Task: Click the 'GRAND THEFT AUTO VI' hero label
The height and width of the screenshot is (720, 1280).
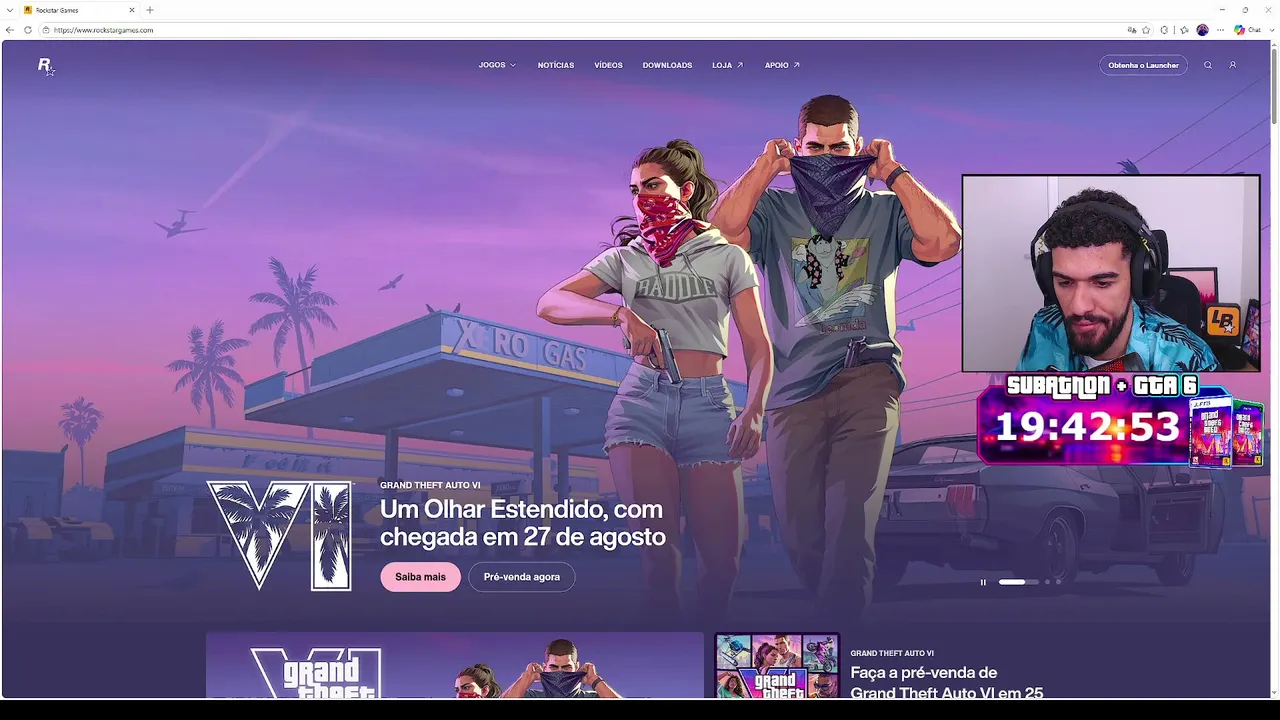Action: 430,485
